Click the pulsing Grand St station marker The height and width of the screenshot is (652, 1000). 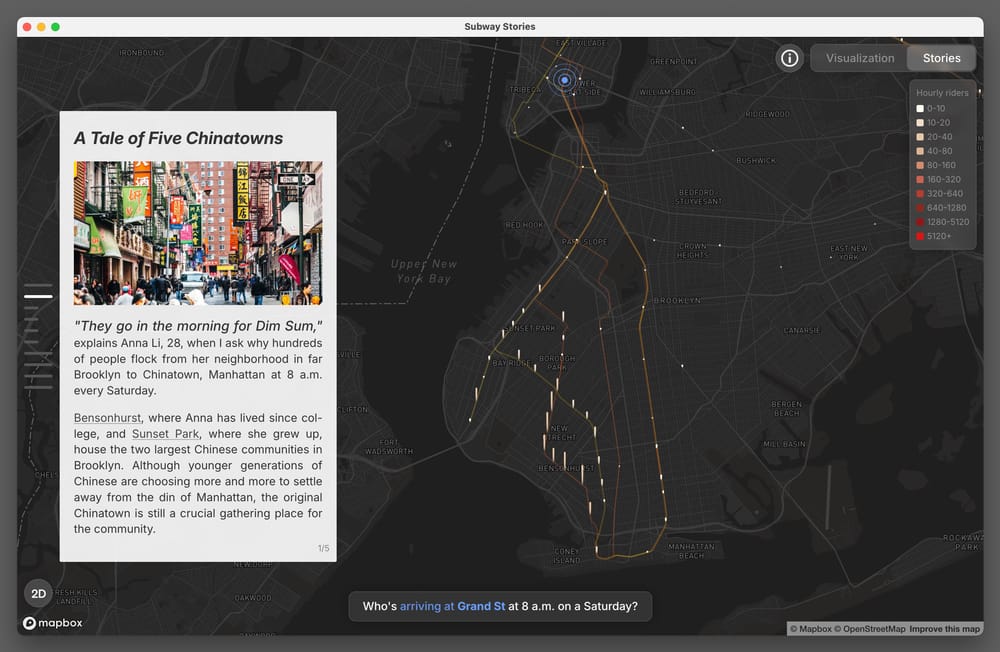(x=565, y=80)
